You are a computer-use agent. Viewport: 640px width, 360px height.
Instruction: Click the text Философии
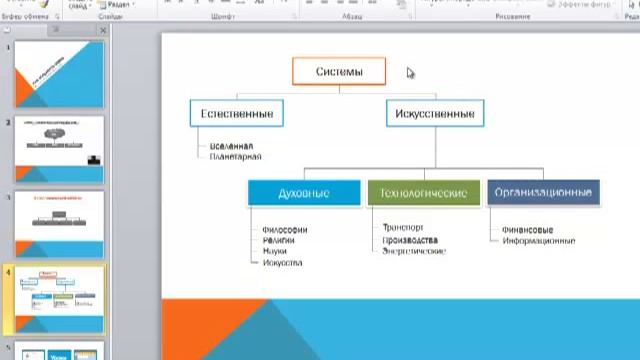point(285,230)
